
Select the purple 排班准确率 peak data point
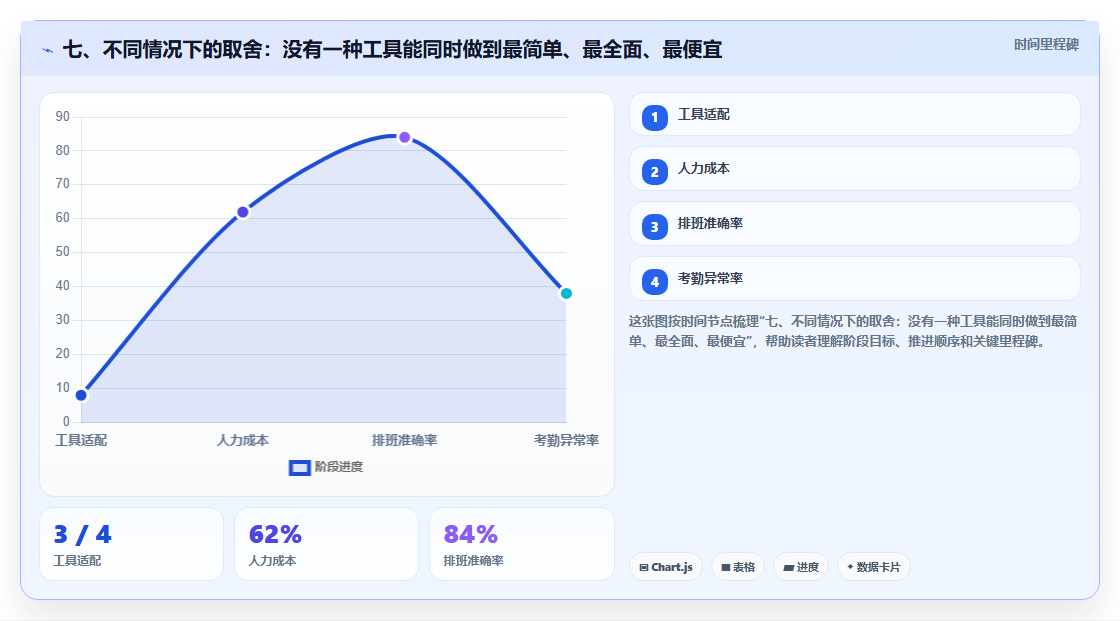coord(405,137)
